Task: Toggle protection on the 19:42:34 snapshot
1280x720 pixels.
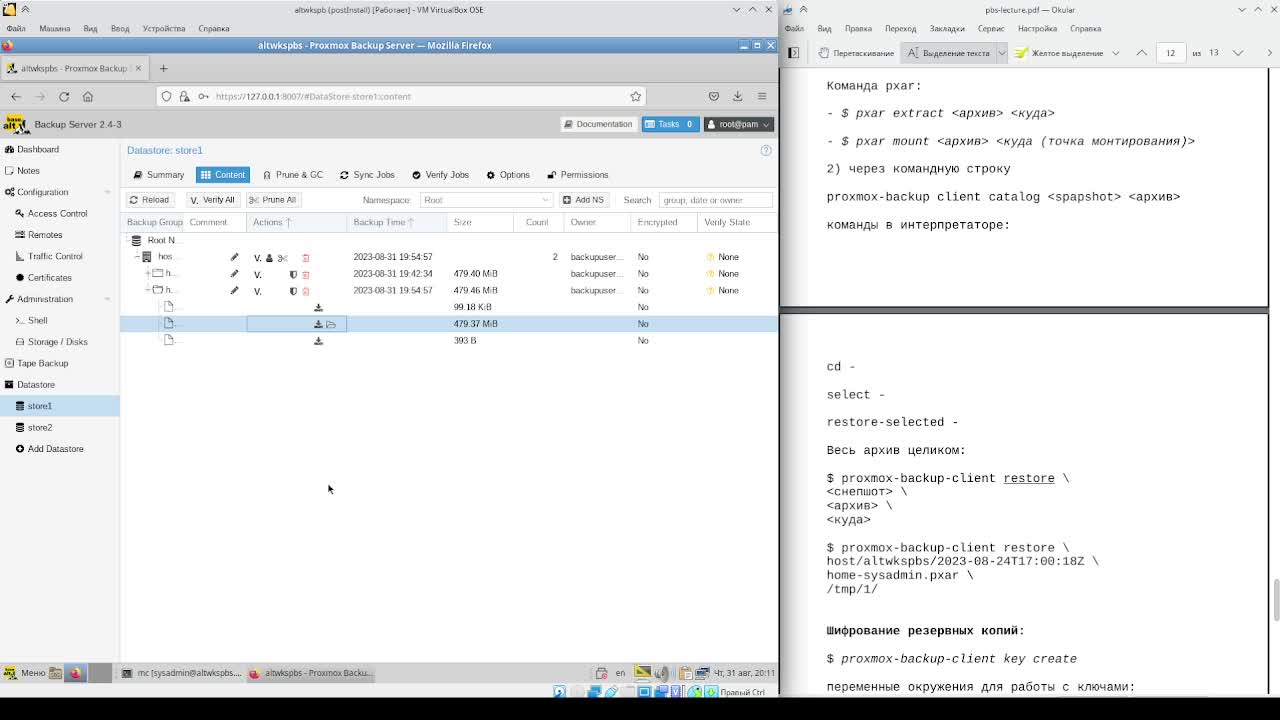Action: [x=293, y=274]
